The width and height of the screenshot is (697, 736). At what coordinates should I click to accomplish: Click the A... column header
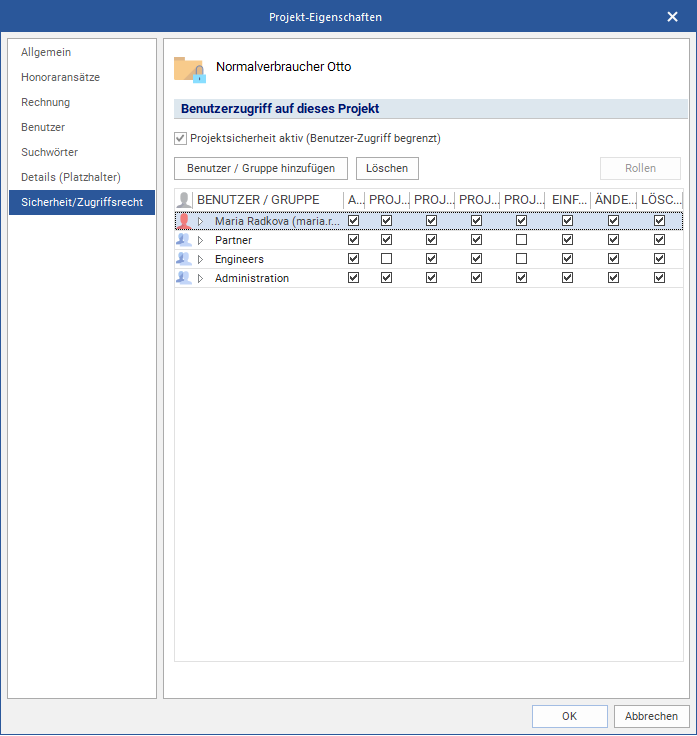coord(355,200)
